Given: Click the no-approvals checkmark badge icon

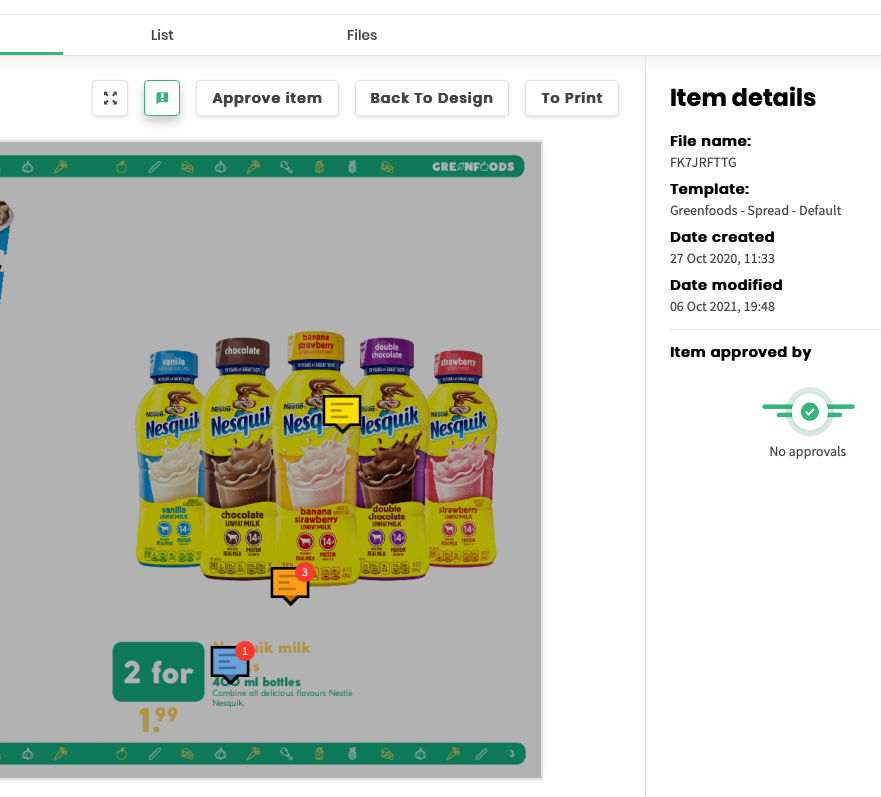Looking at the screenshot, I should (x=809, y=411).
